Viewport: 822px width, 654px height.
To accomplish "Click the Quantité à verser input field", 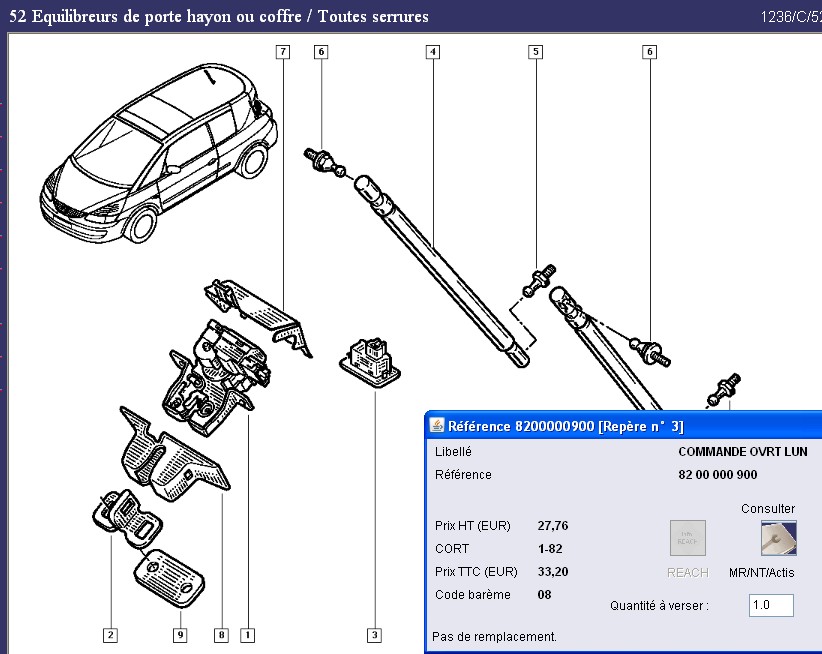I will pos(770,605).
